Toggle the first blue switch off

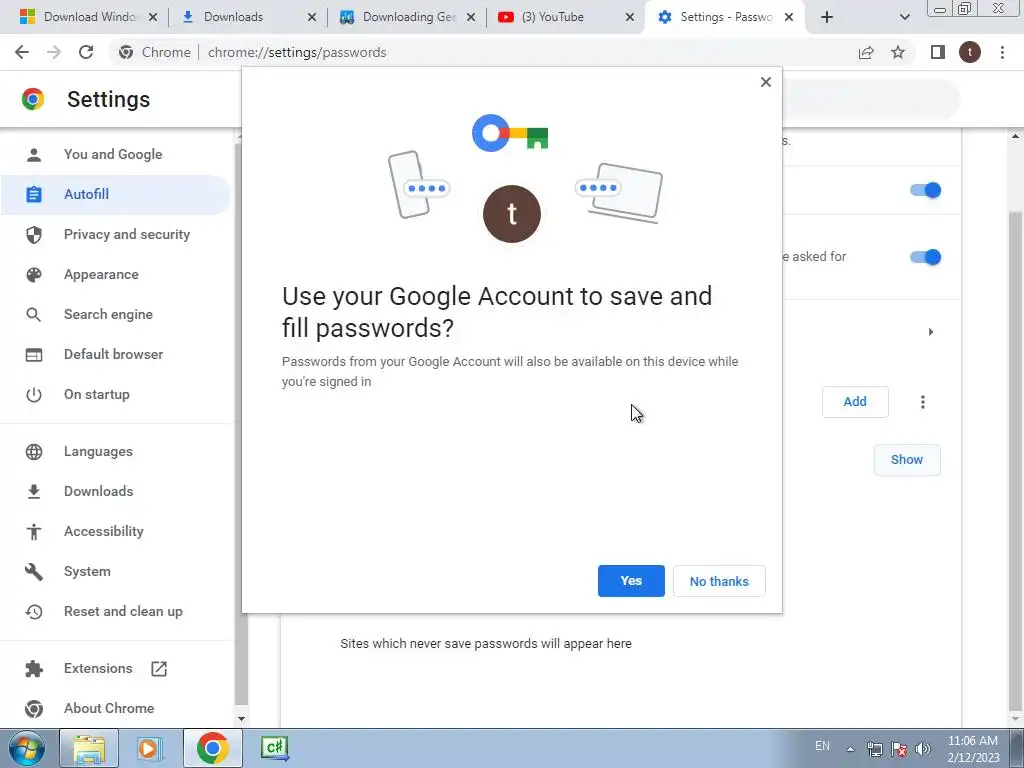coord(925,190)
